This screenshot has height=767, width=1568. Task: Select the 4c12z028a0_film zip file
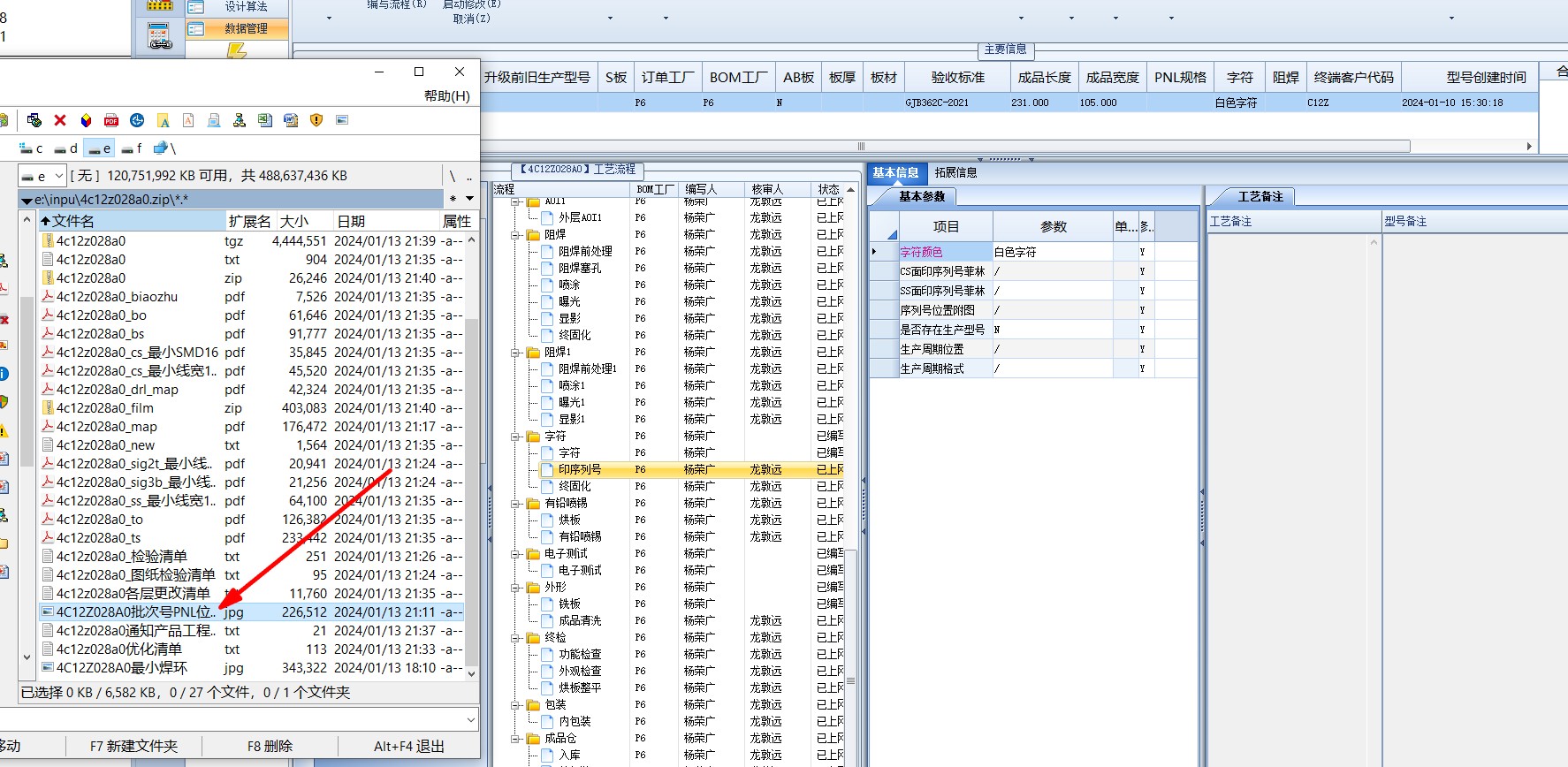(252, 408)
